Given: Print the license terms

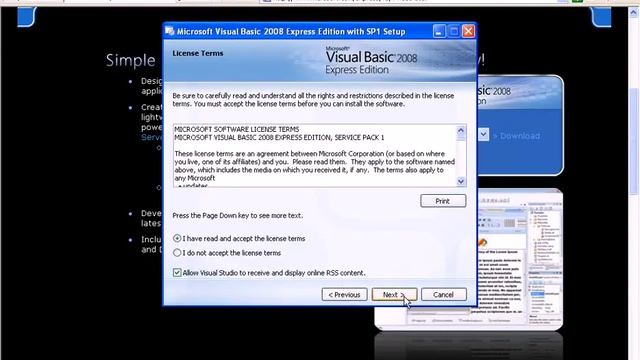Looking at the screenshot, I should click(x=443, y=201).
